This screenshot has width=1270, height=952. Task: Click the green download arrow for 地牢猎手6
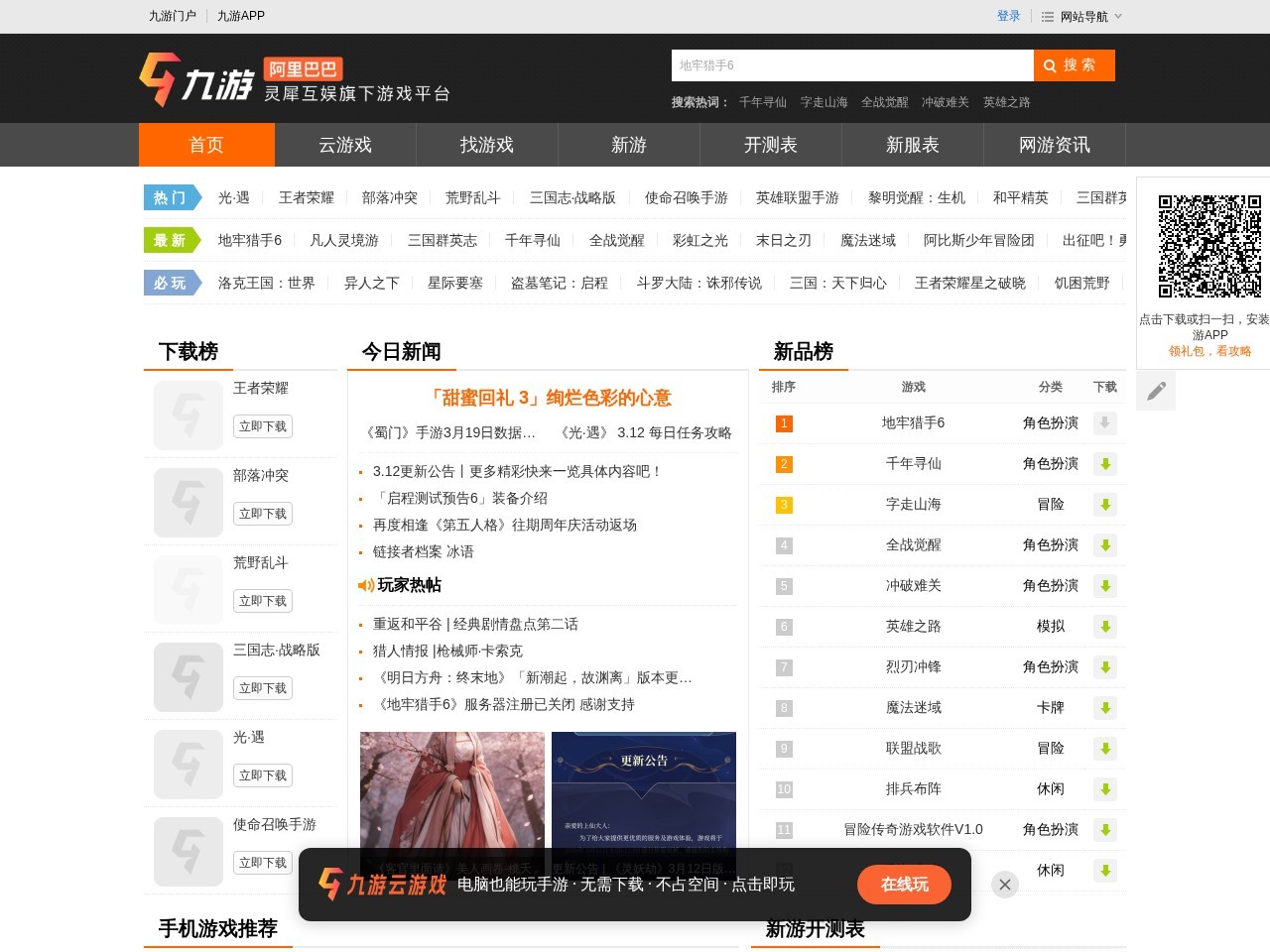pyautogui.click(x=1104, y=423)
